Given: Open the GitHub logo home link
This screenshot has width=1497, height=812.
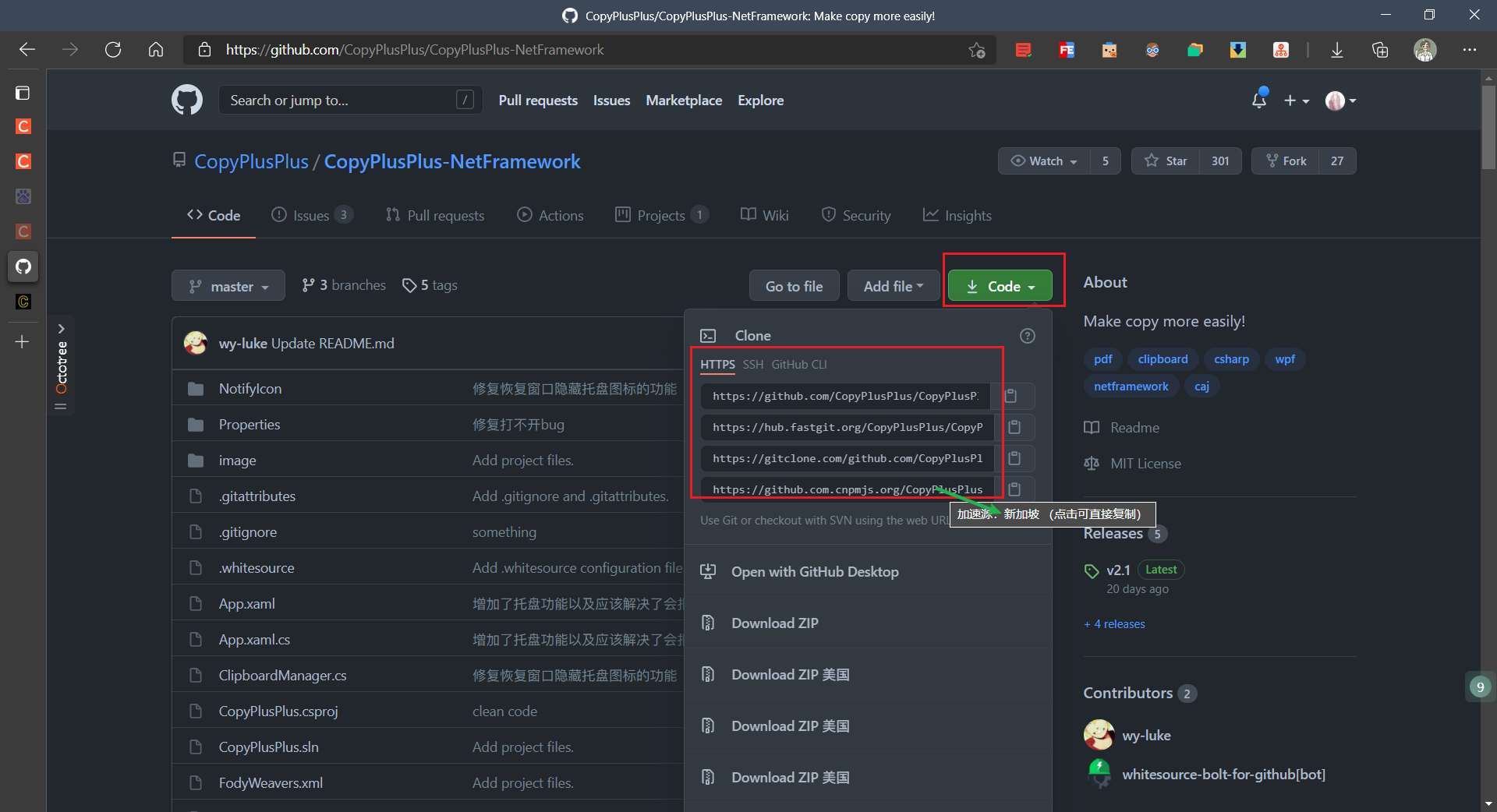Looking at the screenshot, I should point(187,101).
